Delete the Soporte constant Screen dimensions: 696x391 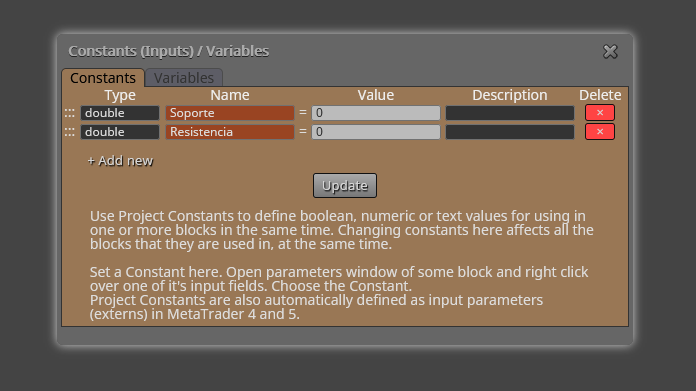tap(600, 113)
